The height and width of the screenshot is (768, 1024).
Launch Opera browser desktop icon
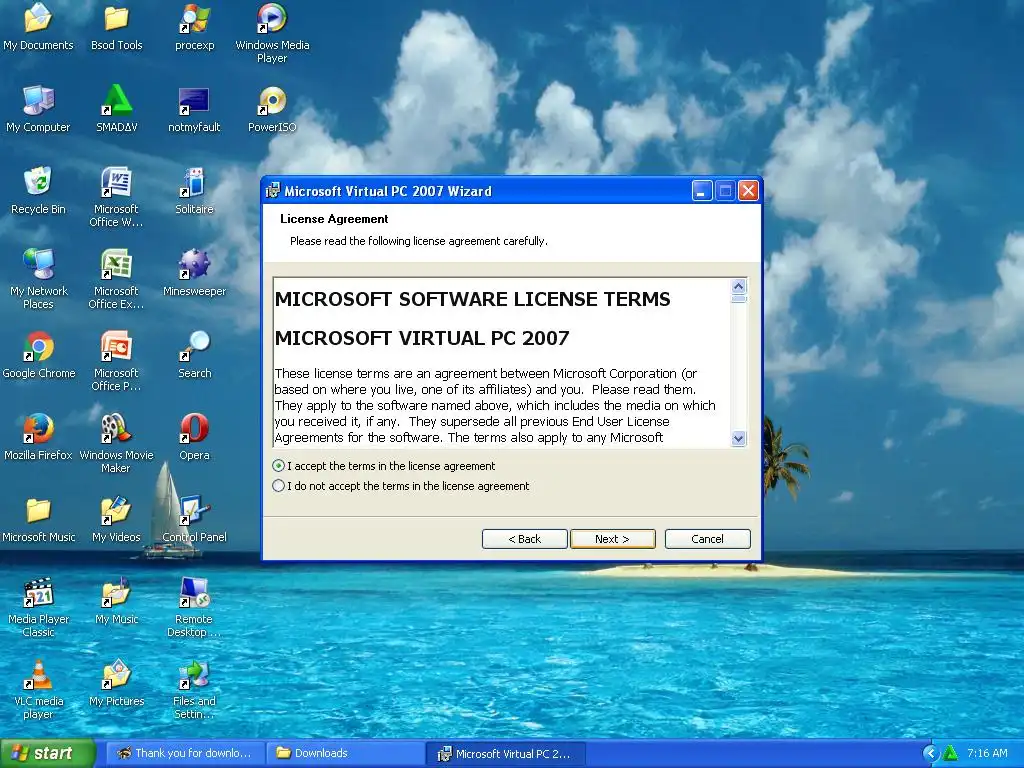pos(194,428)
